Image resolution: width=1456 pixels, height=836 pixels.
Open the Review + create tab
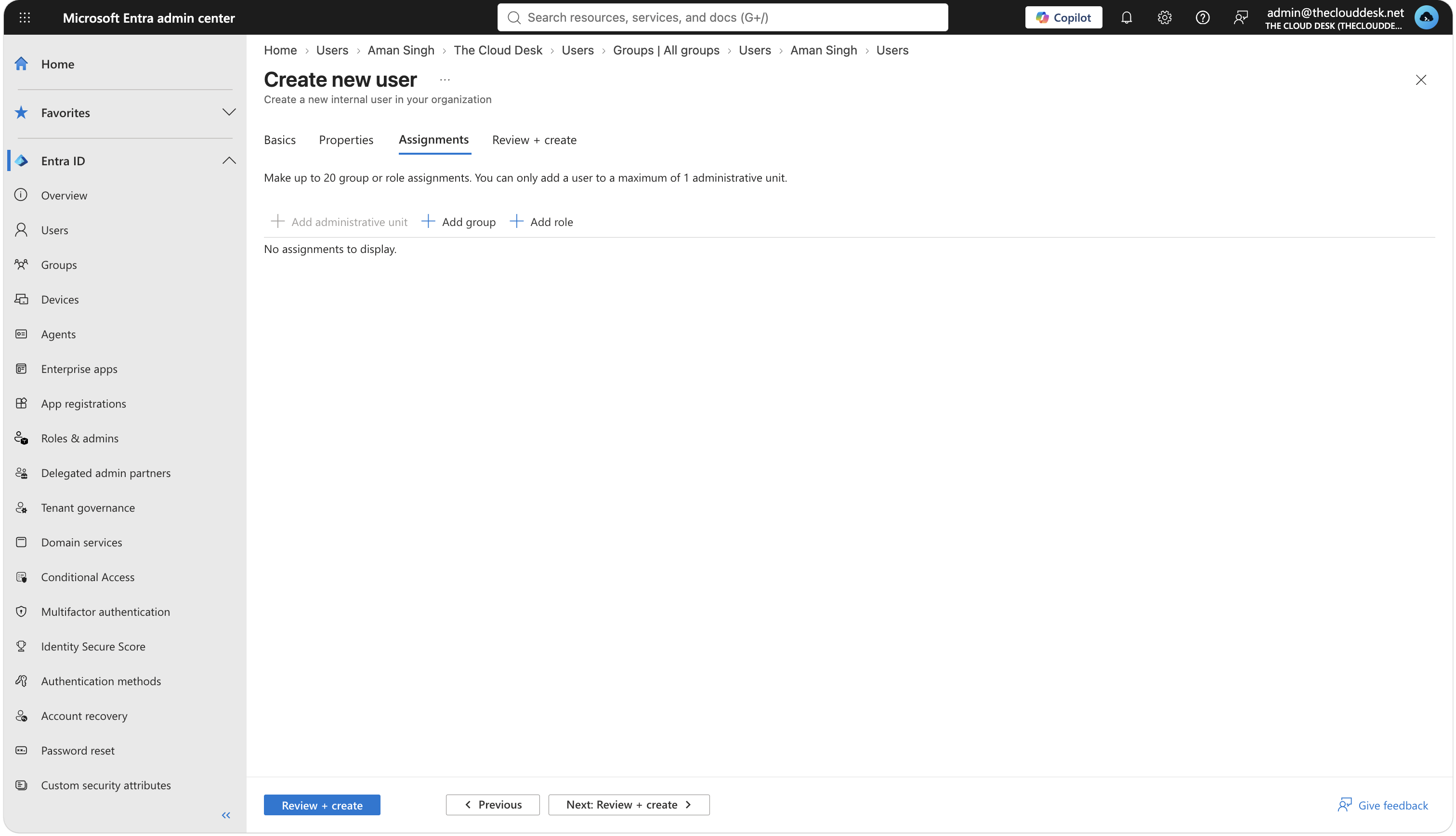534,140
